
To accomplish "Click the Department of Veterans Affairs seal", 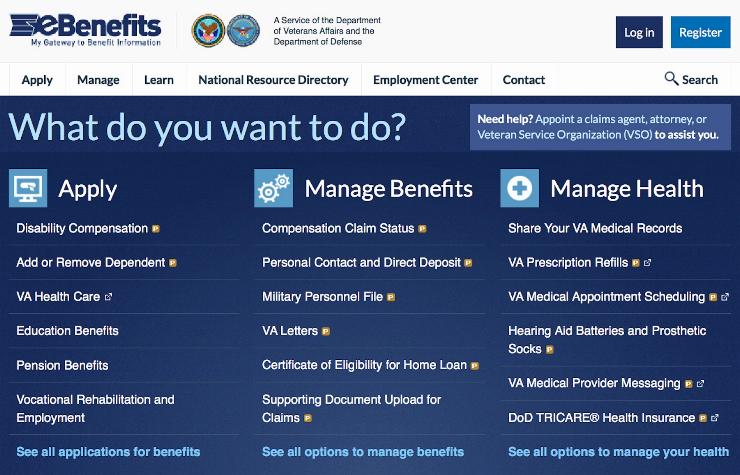I will point(208,31).
